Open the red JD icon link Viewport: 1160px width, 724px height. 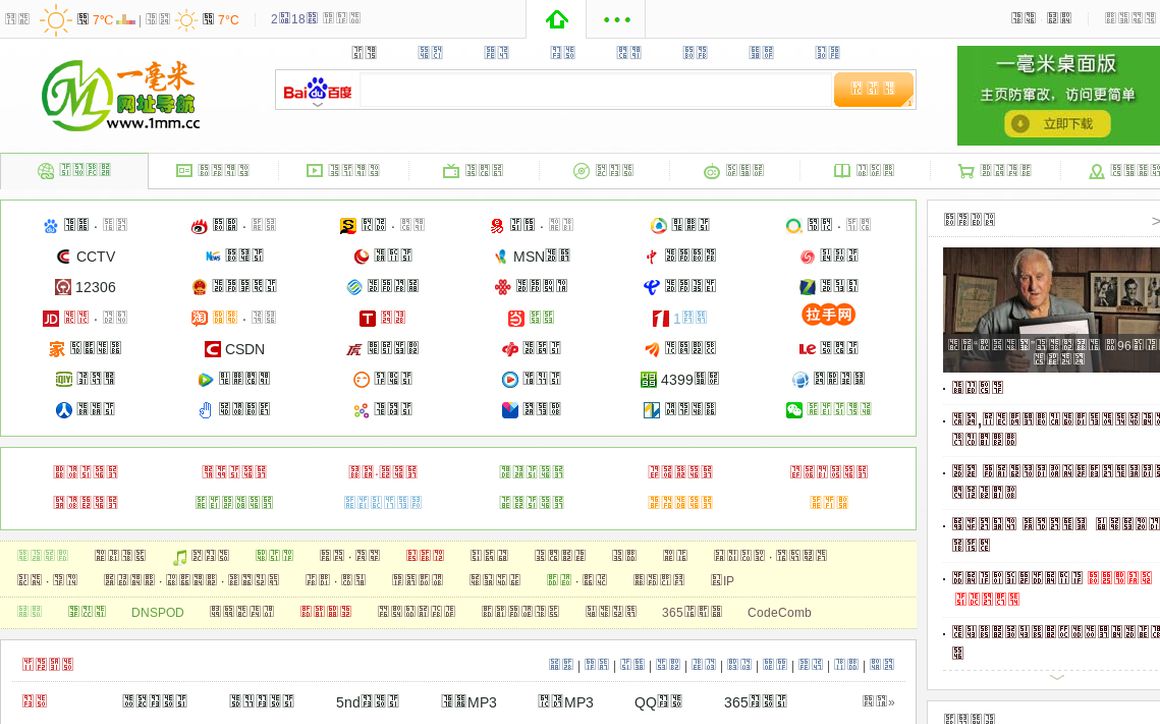pos(50,318)
